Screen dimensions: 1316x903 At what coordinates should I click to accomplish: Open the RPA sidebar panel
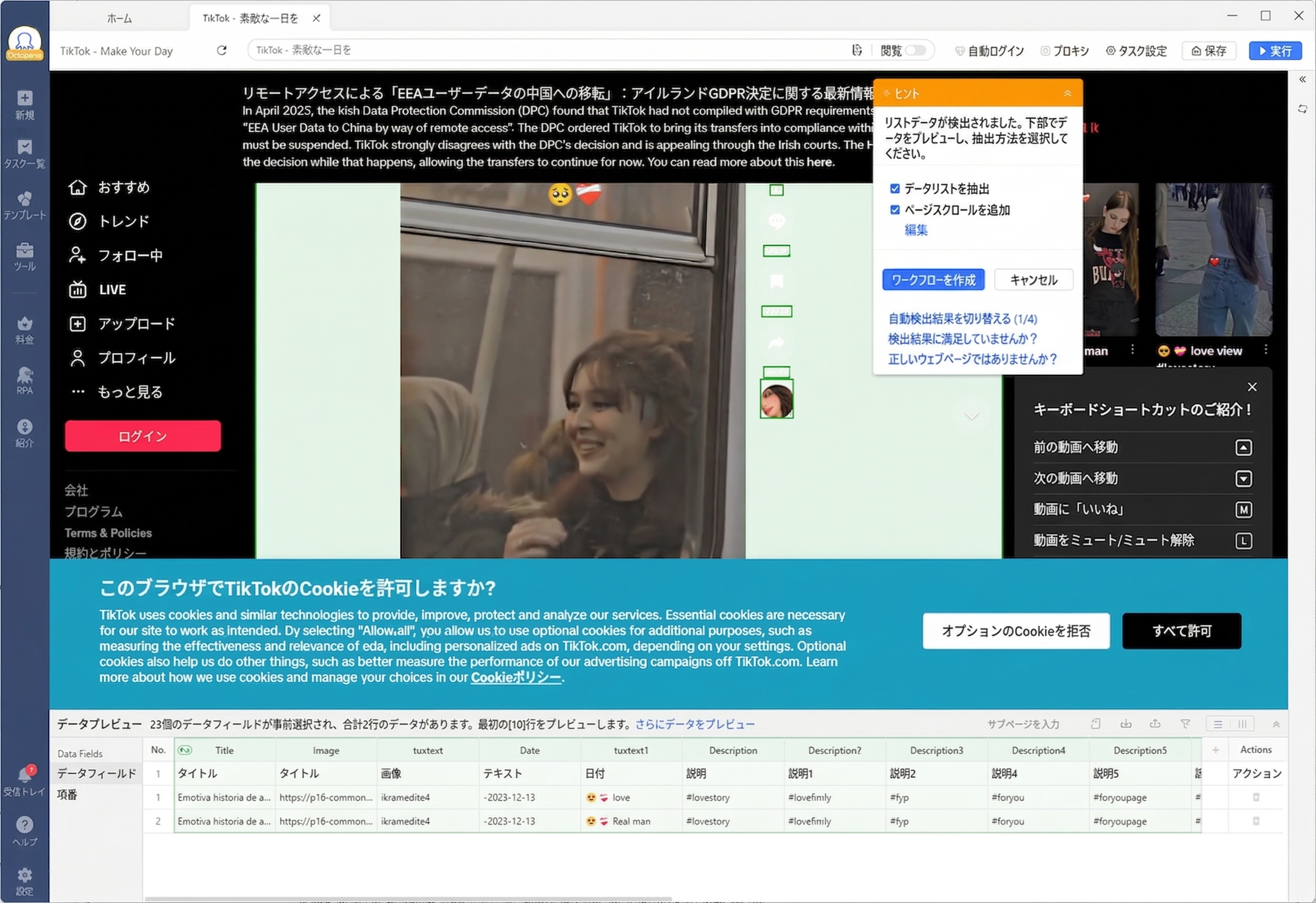[x=24, y=377]
